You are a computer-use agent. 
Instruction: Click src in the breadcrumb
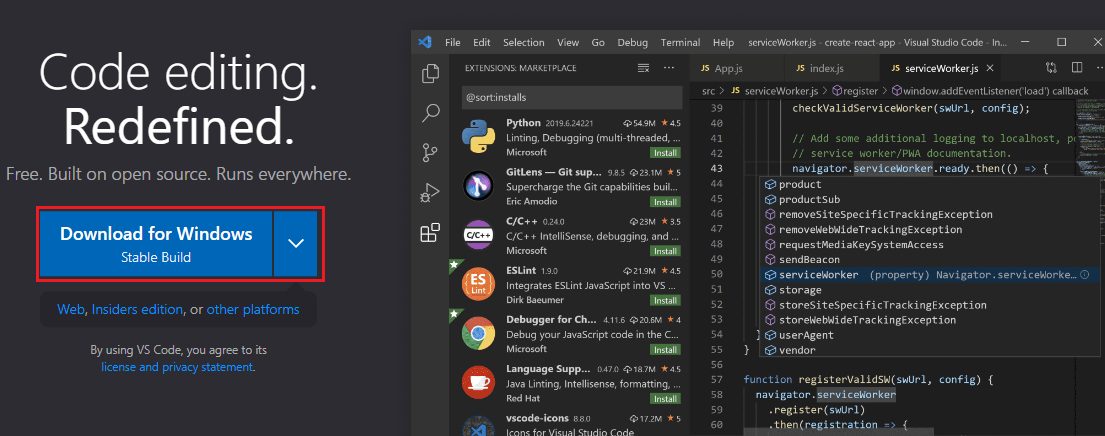tap(708, 91)
